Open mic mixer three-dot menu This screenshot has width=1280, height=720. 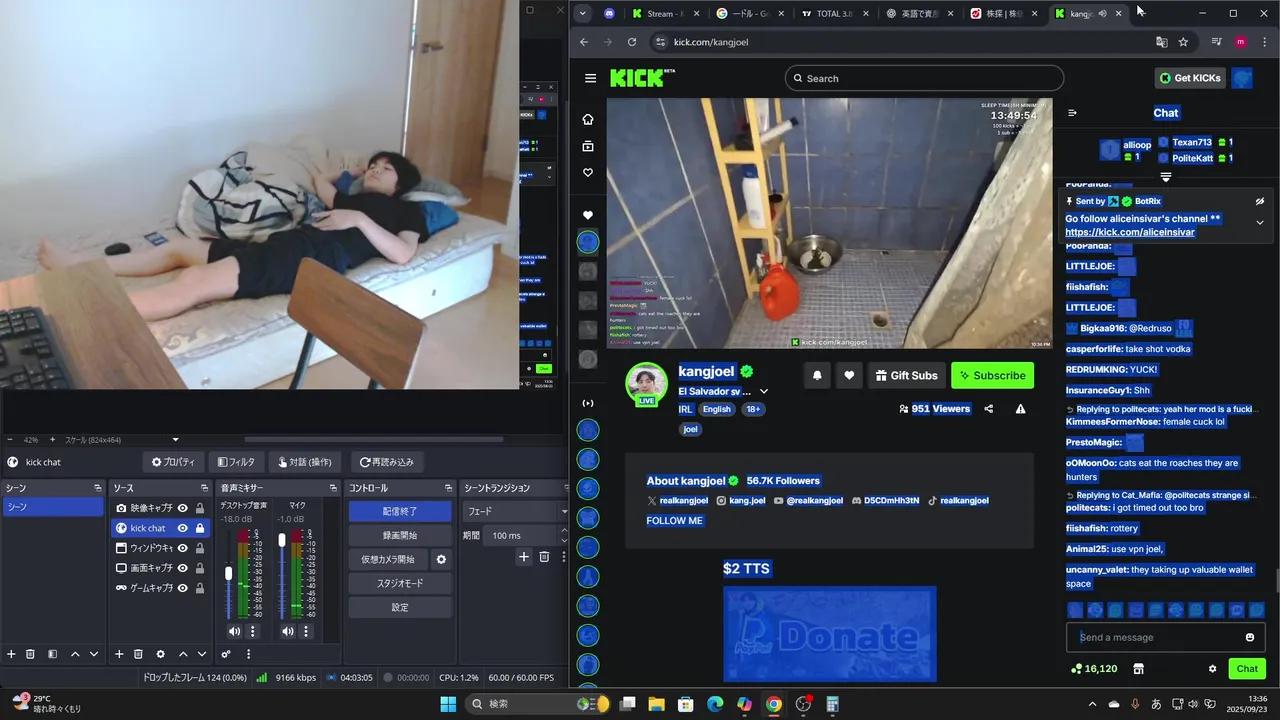tap(306, 631)
